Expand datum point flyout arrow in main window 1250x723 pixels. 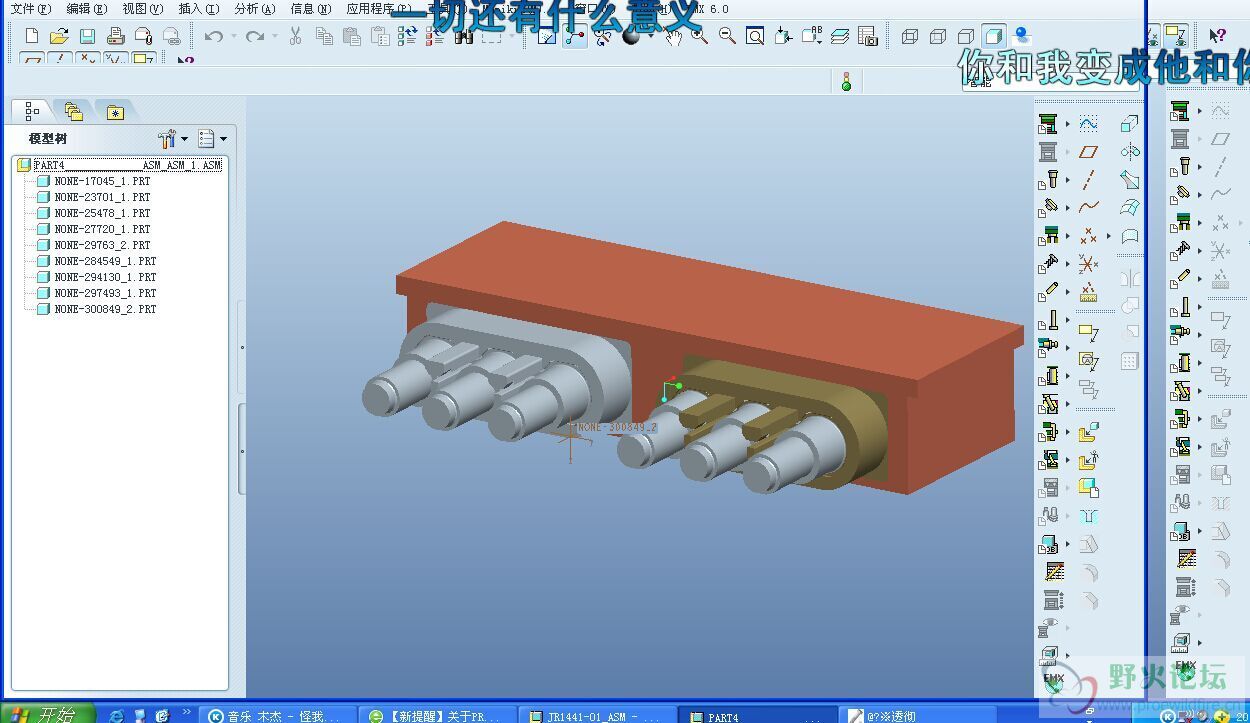[1109, 236]
